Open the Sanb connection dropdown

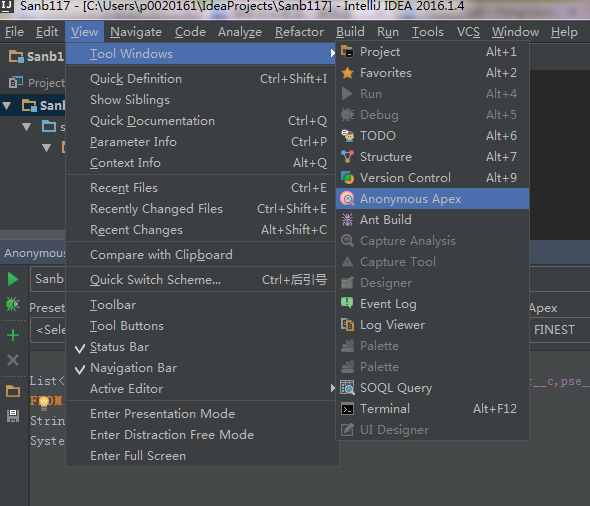pyautogui.click(x=48, y=279)
